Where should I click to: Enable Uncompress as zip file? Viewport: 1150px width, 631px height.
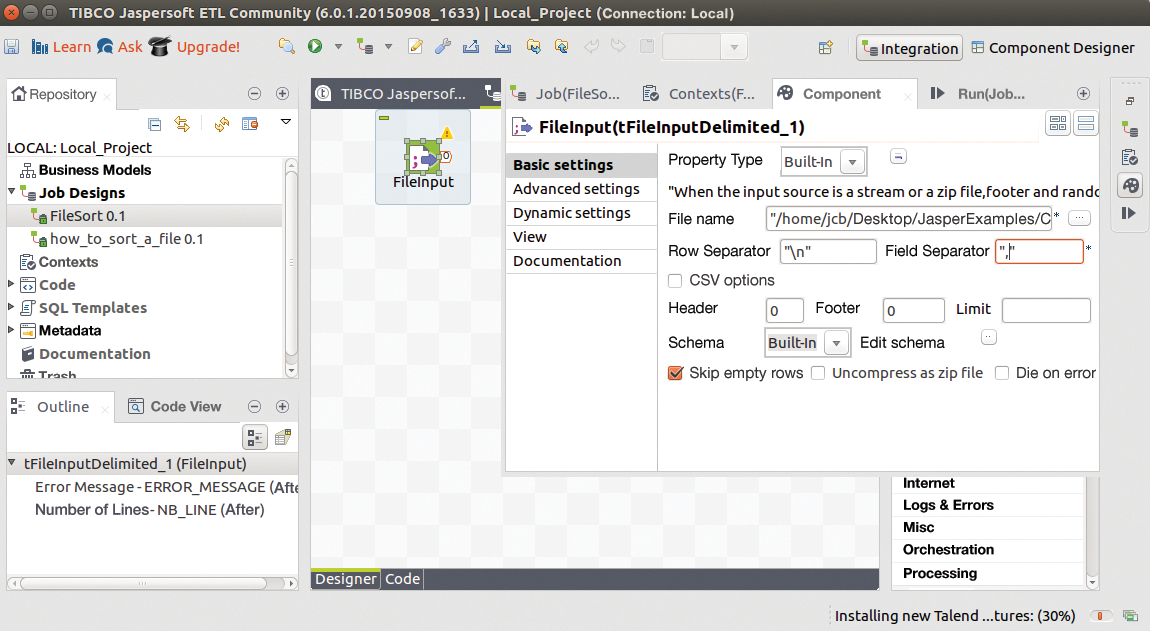pyautogui.click(x=818, y=373)
